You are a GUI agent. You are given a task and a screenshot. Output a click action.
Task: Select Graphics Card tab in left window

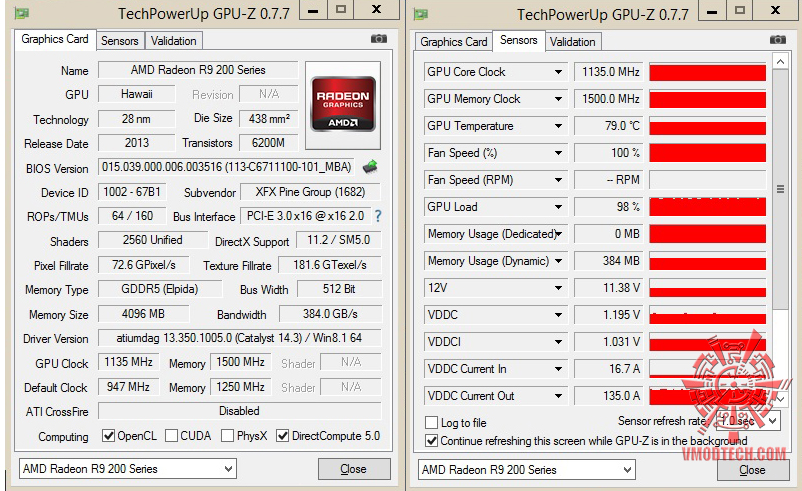pos(55,39)
